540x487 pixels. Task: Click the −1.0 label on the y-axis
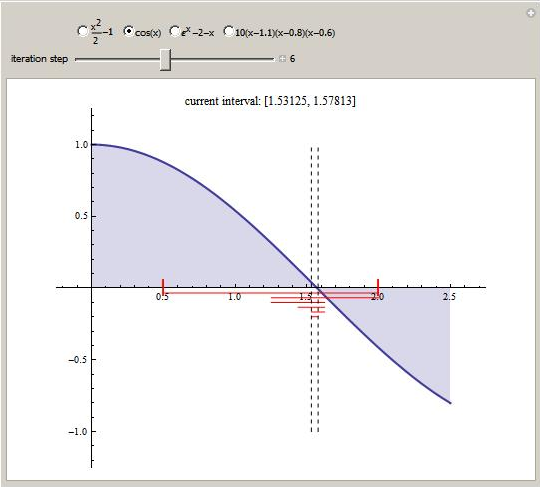pyautogui.click(x=78, y=432)
